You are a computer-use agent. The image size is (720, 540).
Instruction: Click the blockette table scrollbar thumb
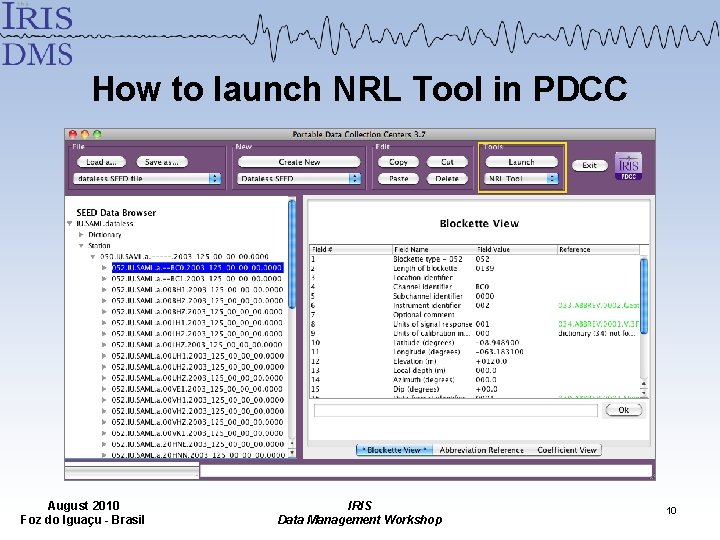(x=644, y=296)
